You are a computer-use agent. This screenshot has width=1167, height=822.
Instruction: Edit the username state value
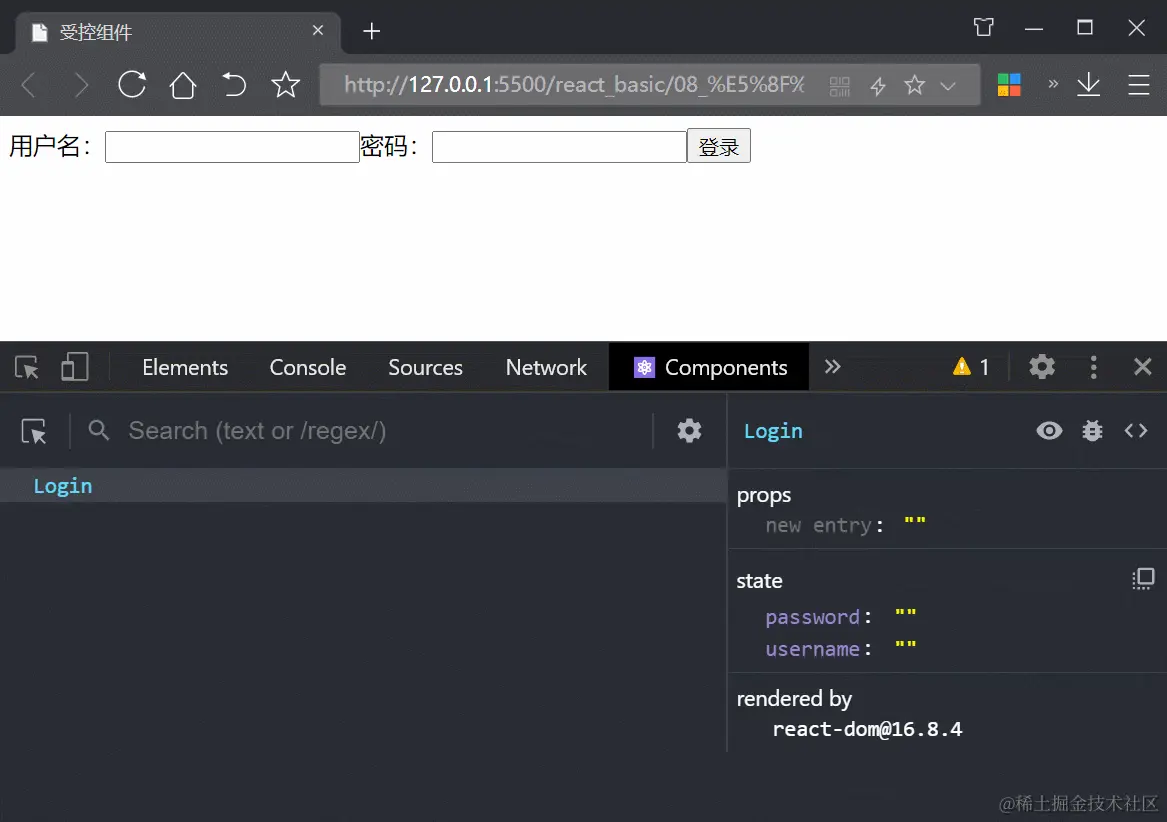[x=906, y=648]
